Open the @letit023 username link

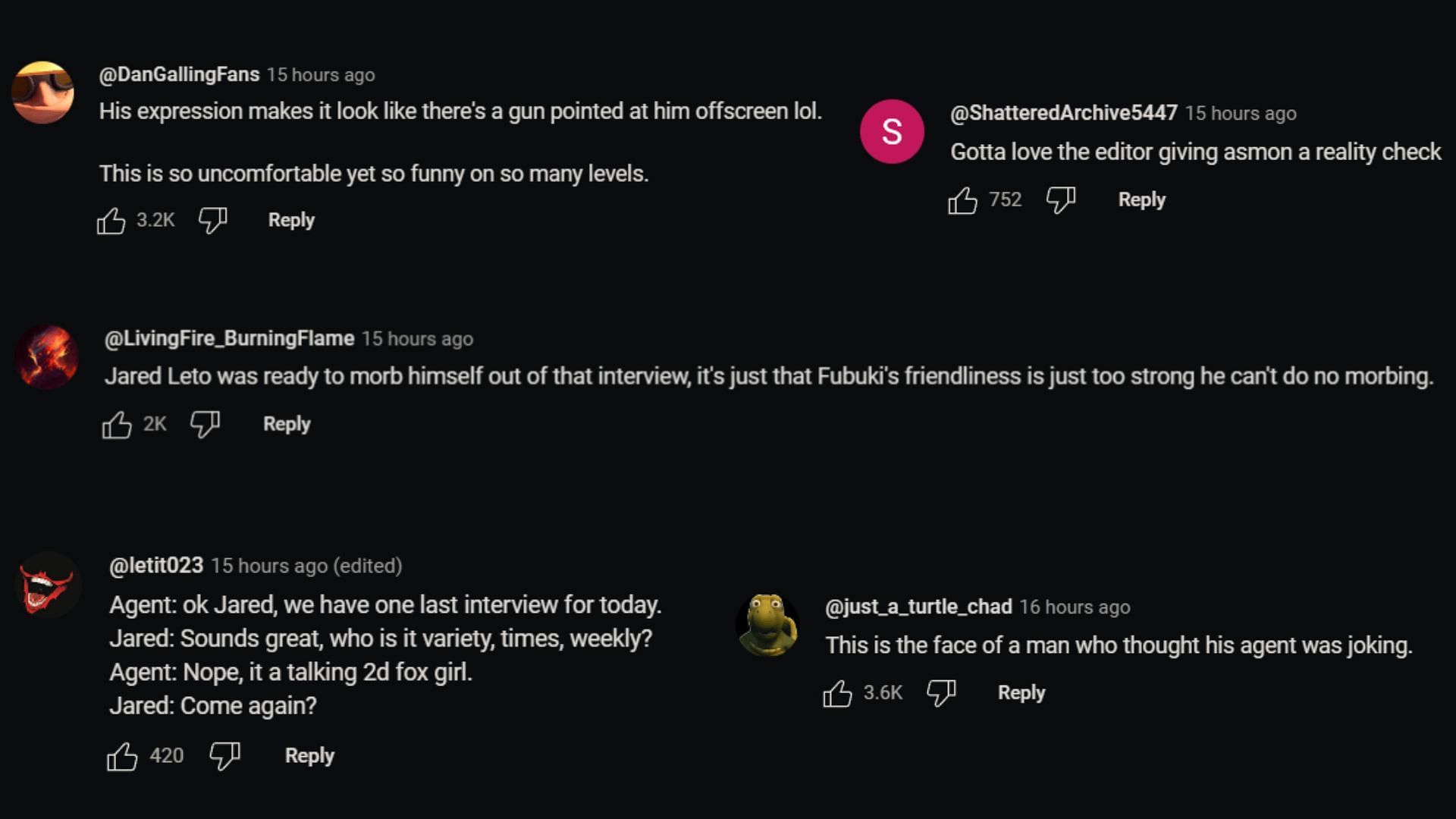[156, 566]
